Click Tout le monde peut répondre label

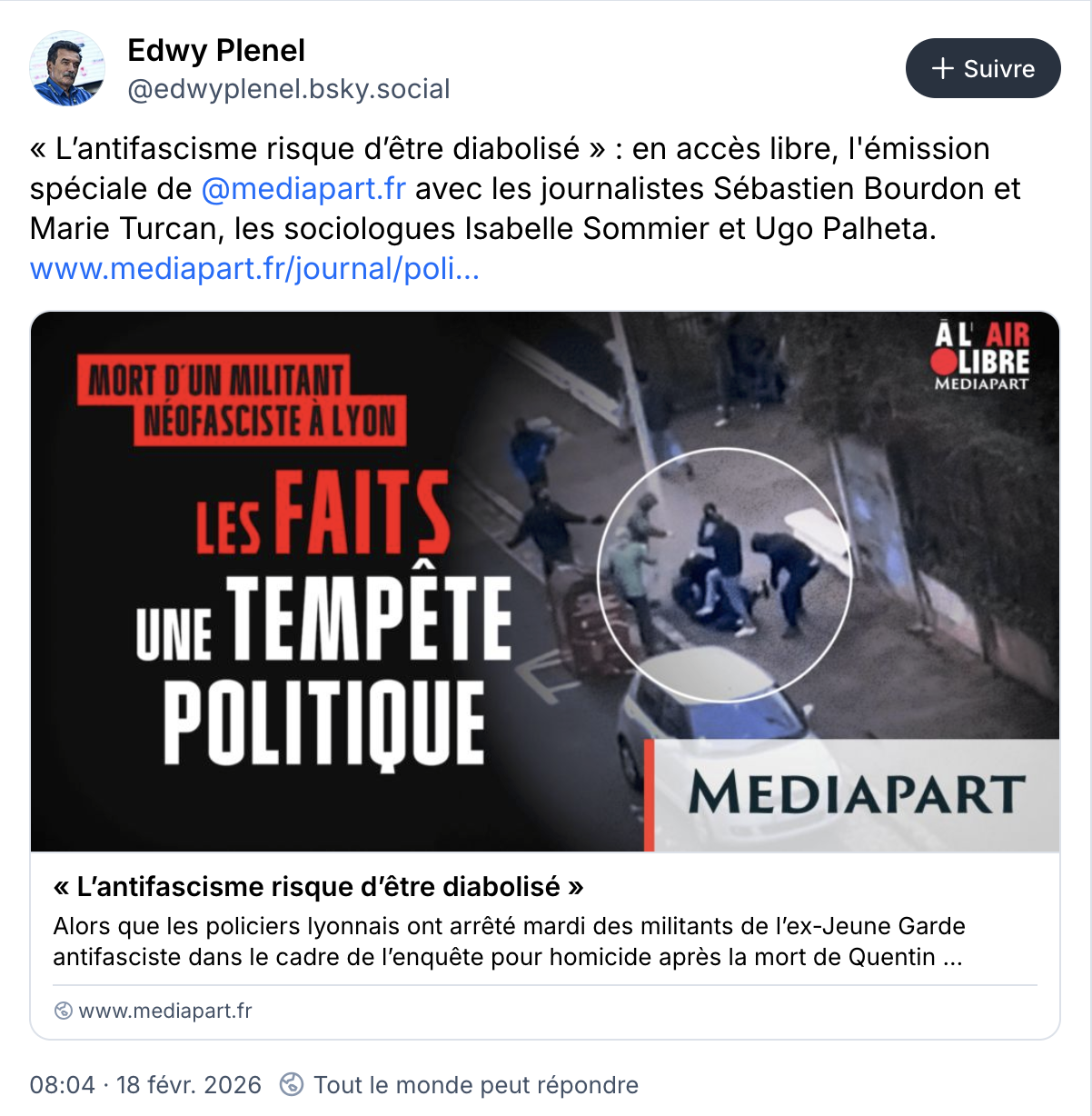pos(476,1085)
